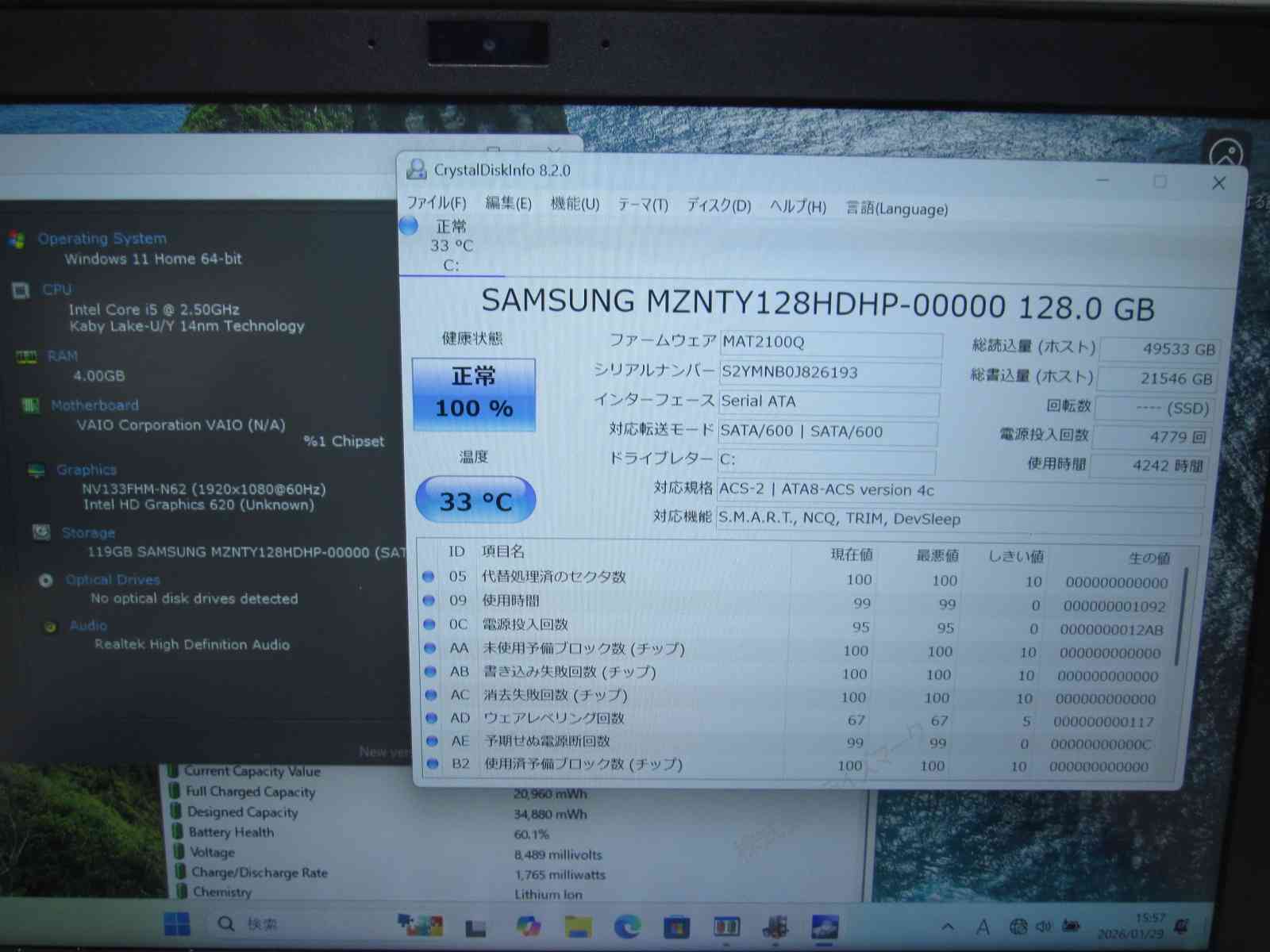Open the 言語(Language) menu
Screen dimensions: 1270x952
coord(896,209)
